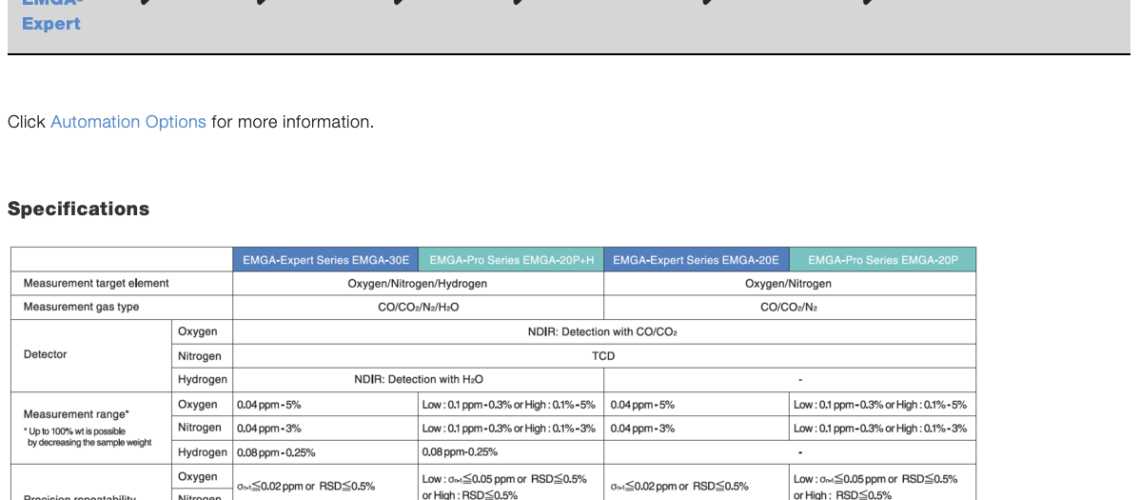The width and height of the screenshot is (1140, 500).
Task: Click the Specifications heading
Action: point(79,209)
